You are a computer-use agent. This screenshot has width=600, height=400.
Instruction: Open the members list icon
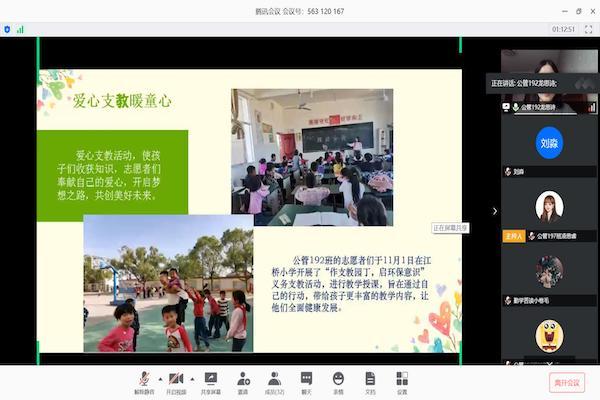274,379
